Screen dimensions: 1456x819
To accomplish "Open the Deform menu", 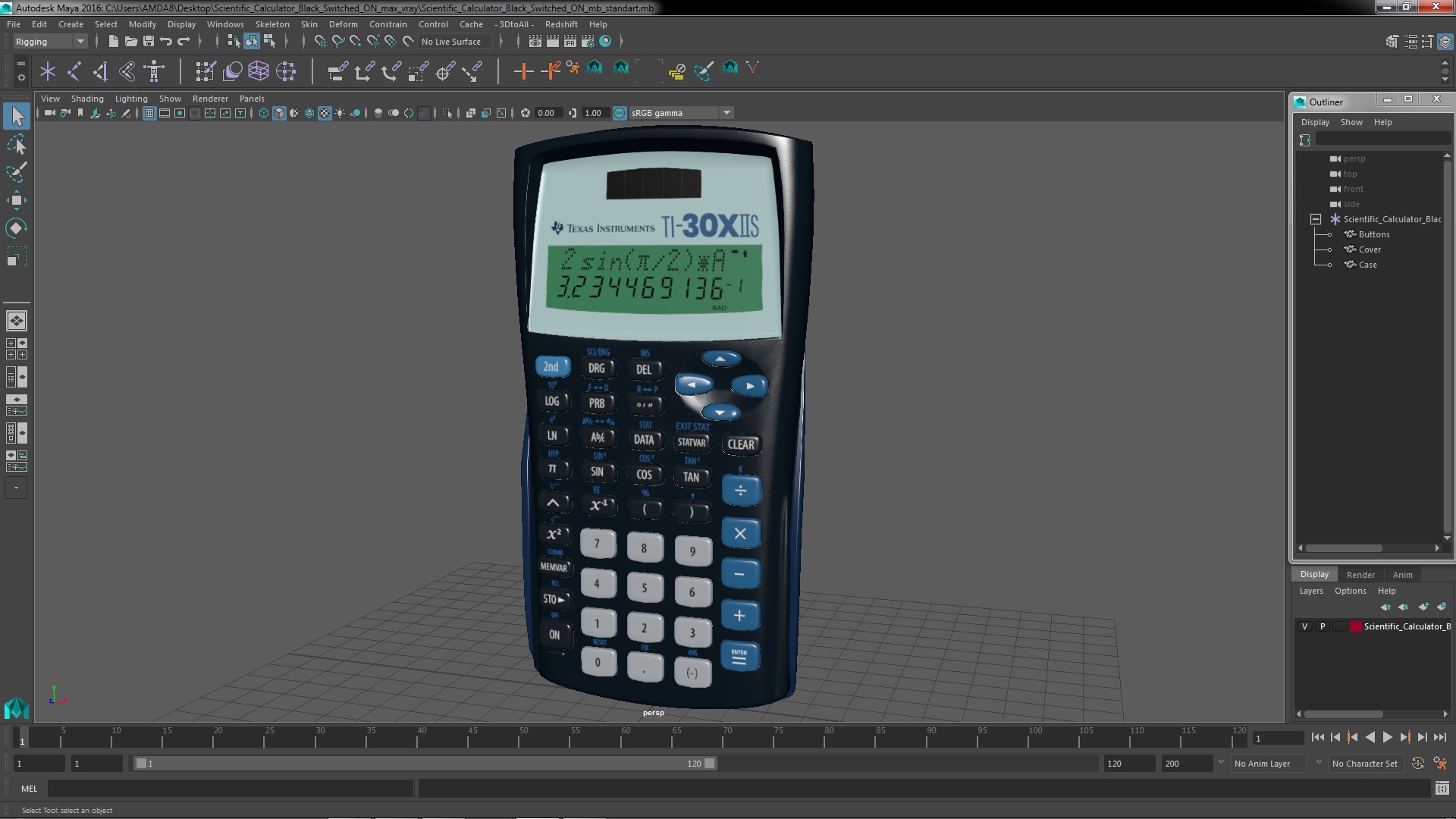I will (343, 24).
